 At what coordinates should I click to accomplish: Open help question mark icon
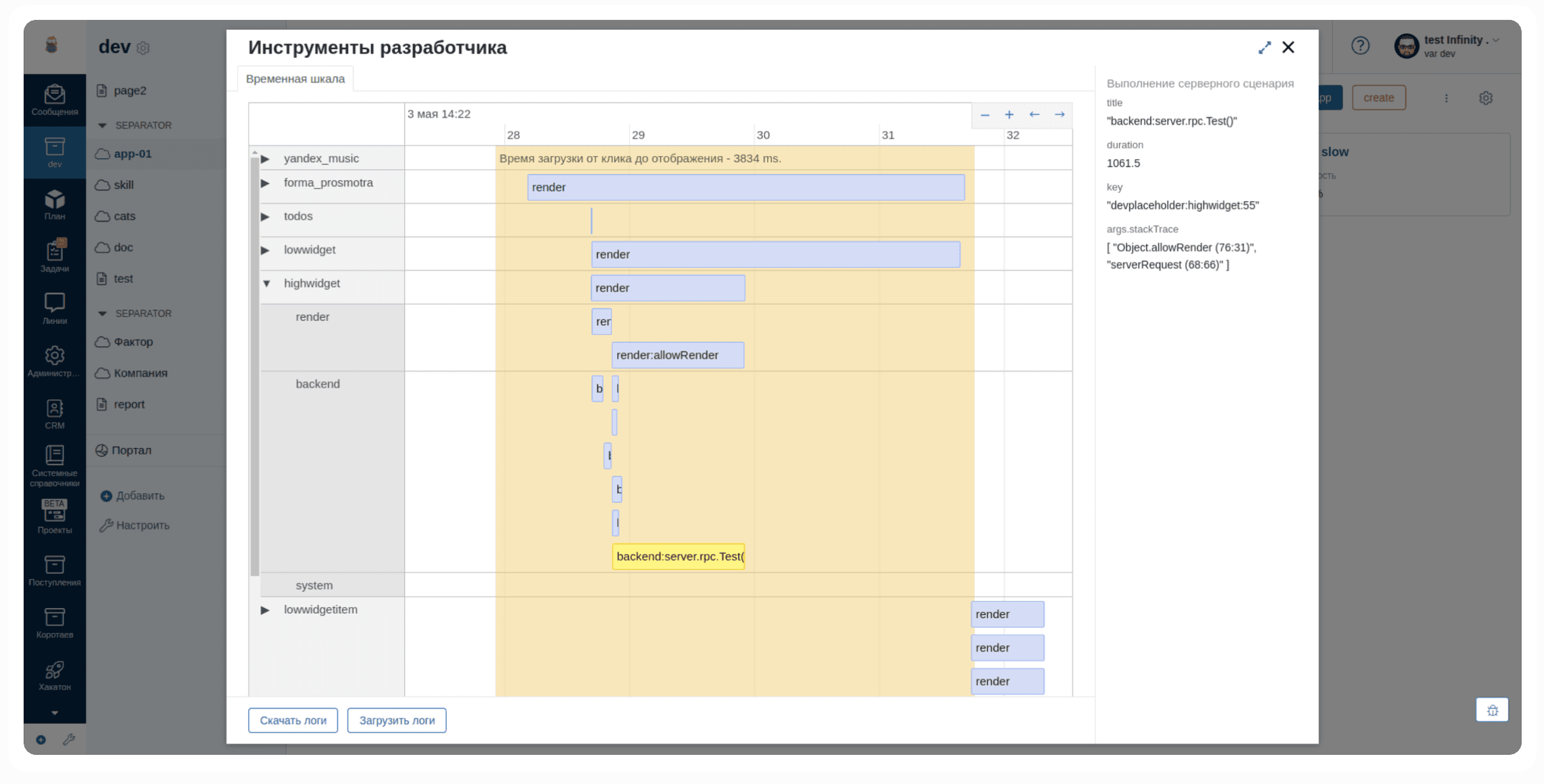pyautogui.click(x=1360, y=45)
